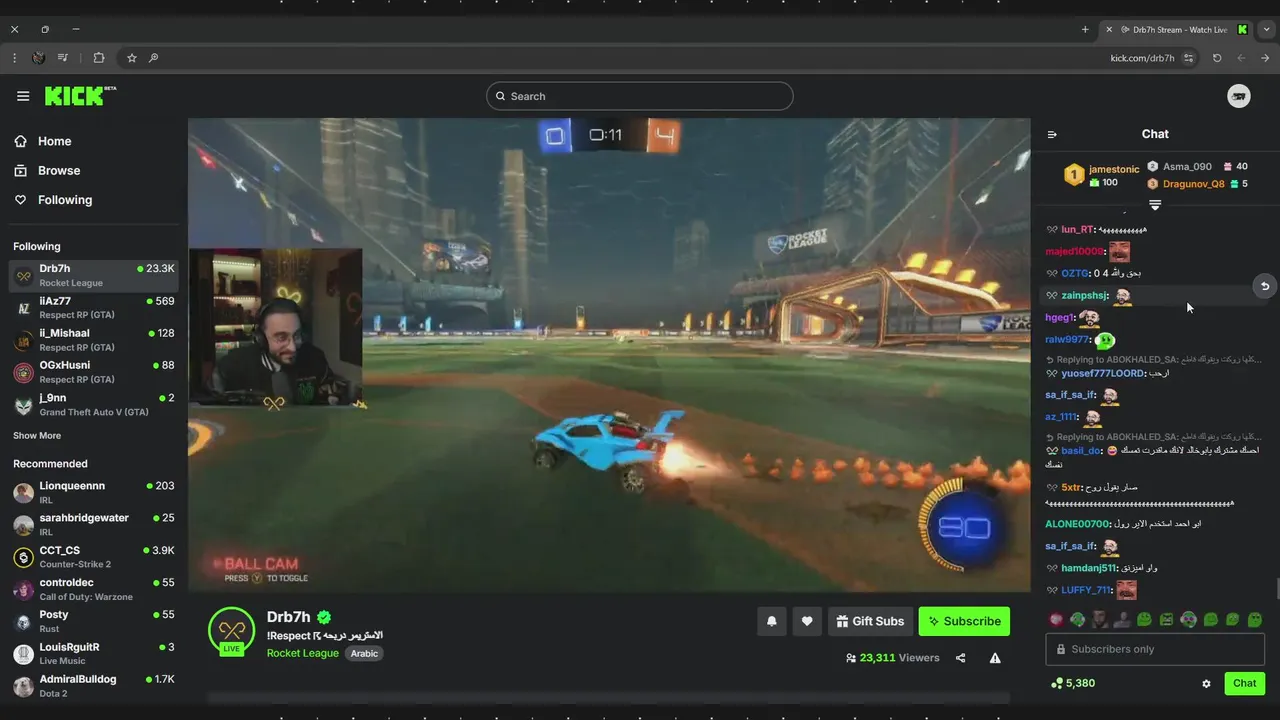Open sarahbridgewater recommended channel
The height and width of the screenshot is (720, 1280).
[94, 525]
